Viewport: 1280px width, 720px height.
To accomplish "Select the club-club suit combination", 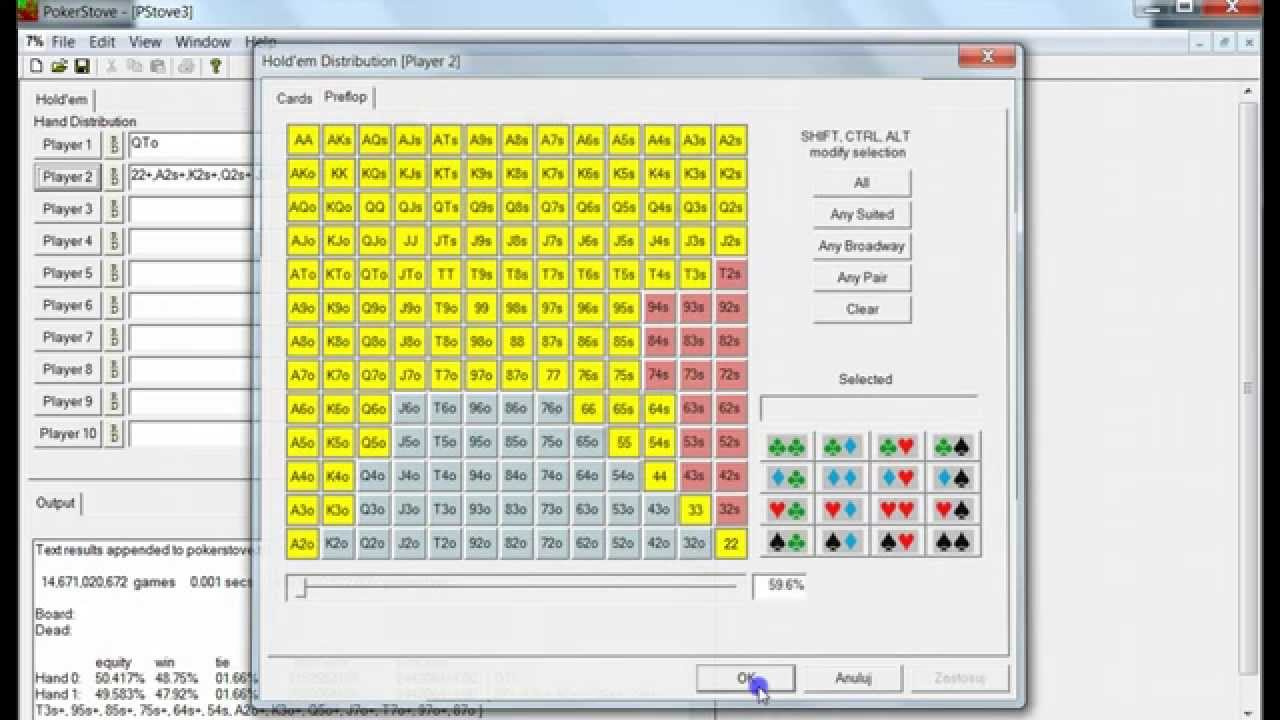I will click(x=786, y=447).
